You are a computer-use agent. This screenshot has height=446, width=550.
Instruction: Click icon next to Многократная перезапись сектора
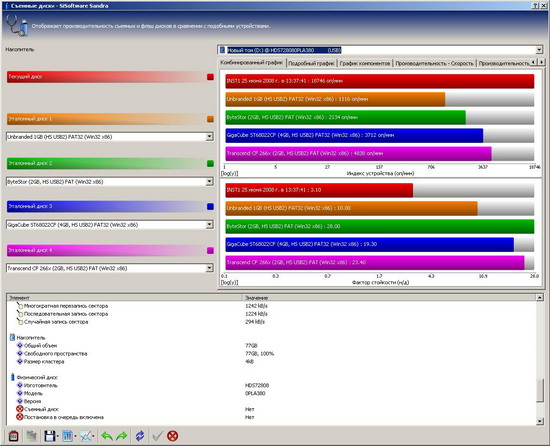click(20, 305)
